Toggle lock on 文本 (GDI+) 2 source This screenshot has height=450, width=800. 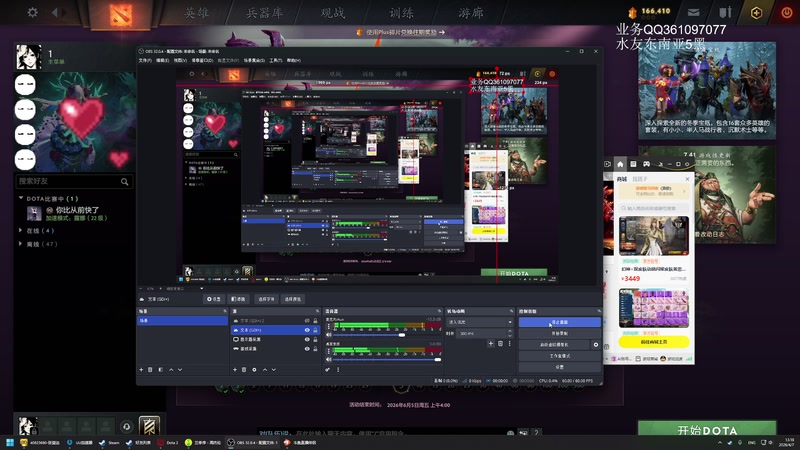click(x=315, y=321)
